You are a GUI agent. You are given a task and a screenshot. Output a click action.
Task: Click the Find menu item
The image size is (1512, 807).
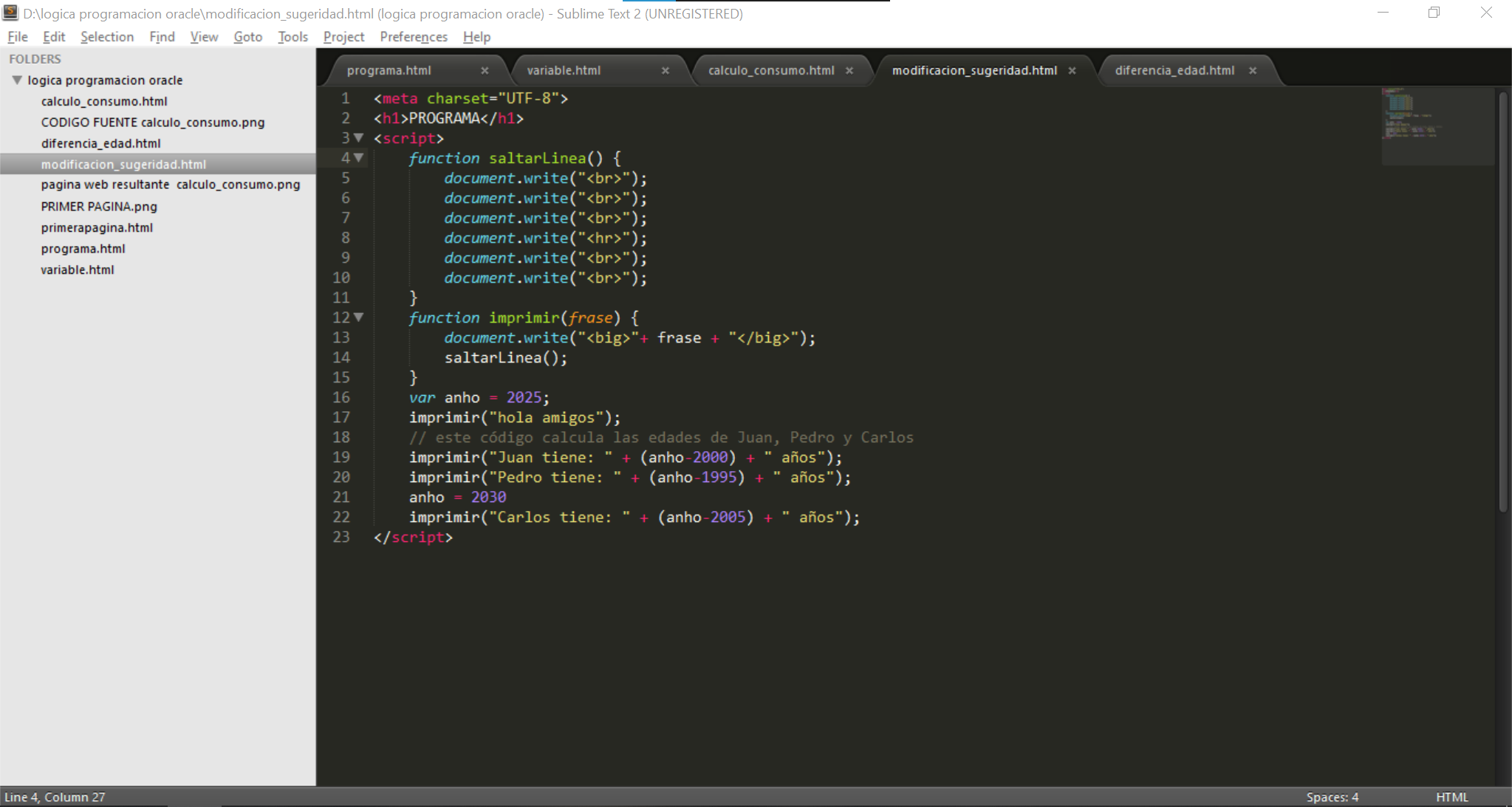161,37
